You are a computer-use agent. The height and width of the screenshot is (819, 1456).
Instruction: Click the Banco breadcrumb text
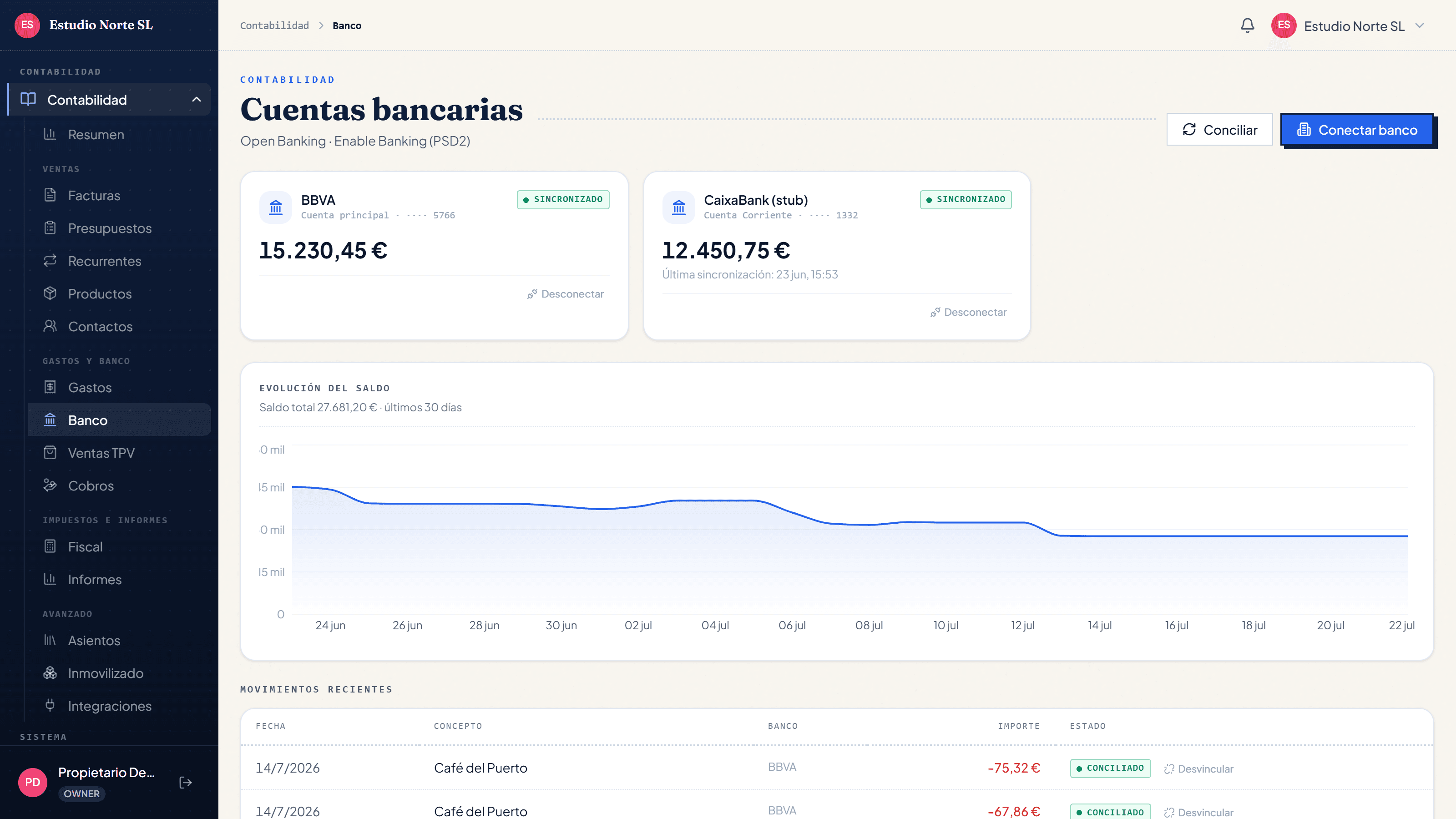[x=346, y=25]
